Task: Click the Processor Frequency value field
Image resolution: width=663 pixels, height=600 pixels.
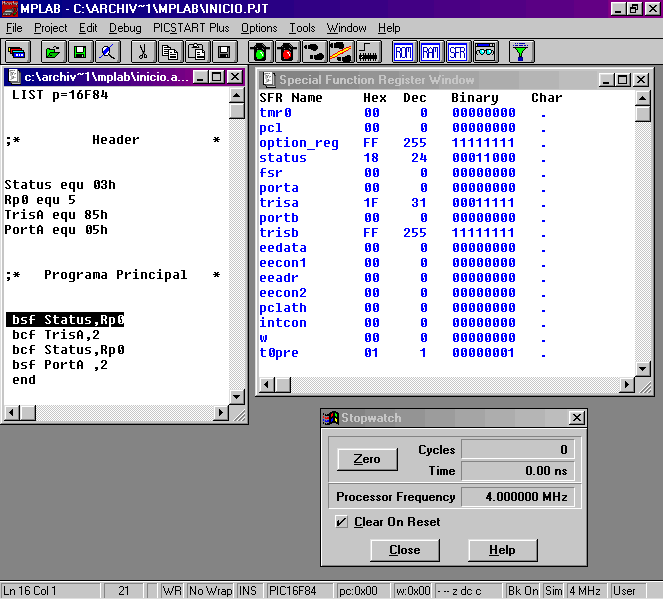Action: 518,497
